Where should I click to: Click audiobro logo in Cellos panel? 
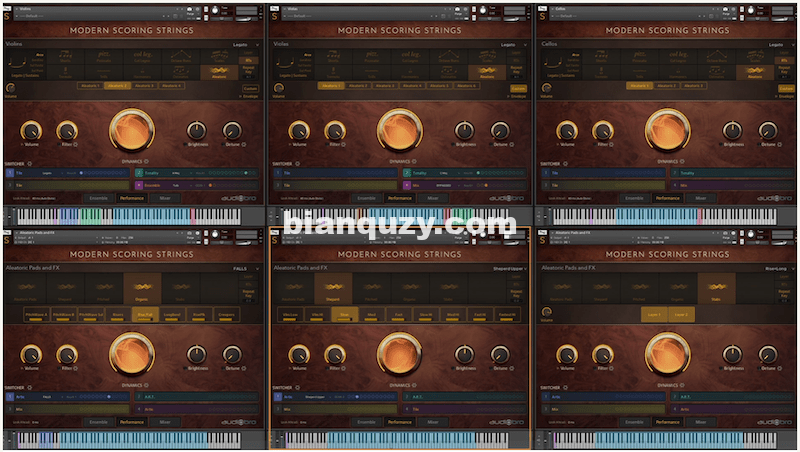[x=774, y=198]
